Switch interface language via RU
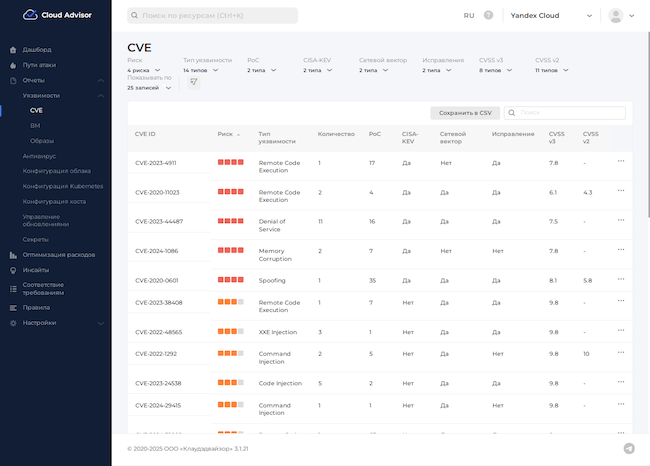This screenshot has width=650, height=466. (x=468, y=16)
